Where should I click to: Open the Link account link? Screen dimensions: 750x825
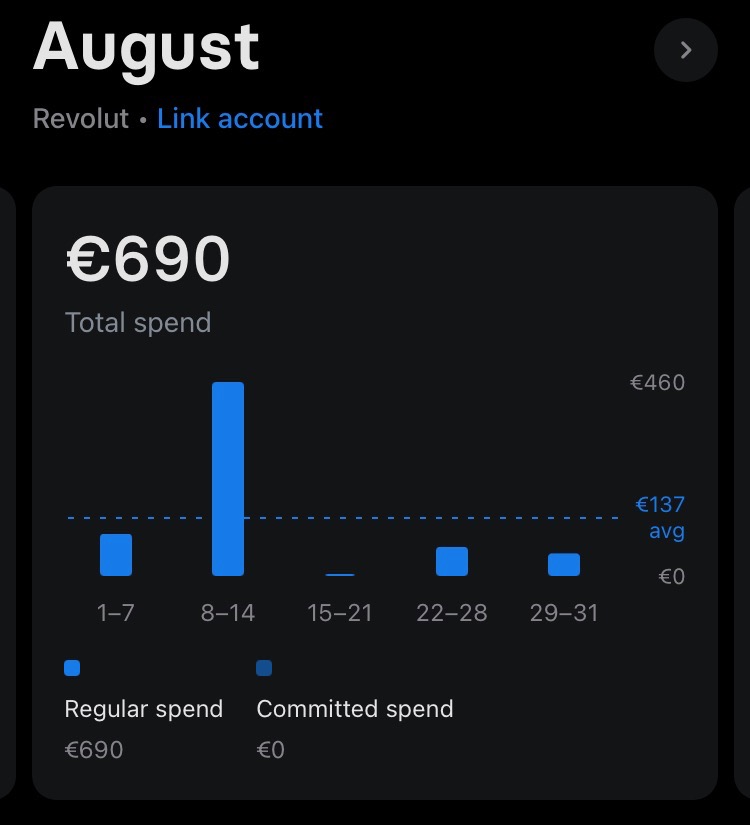pos(240,118)
